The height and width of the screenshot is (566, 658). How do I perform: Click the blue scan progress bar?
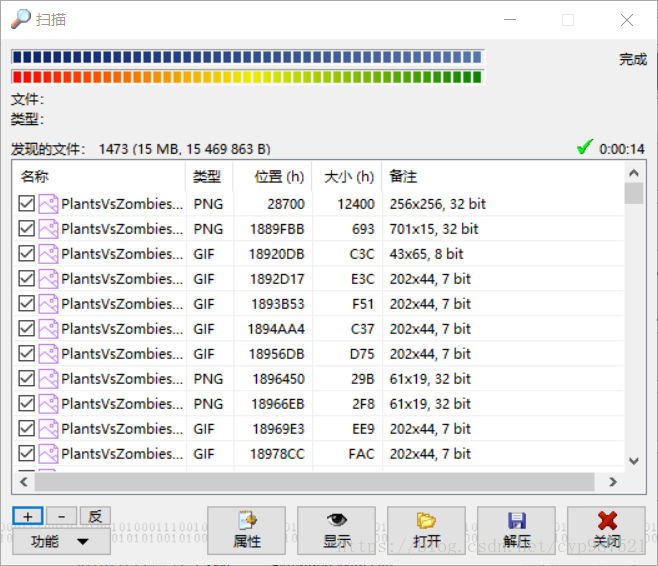(248, 57)
